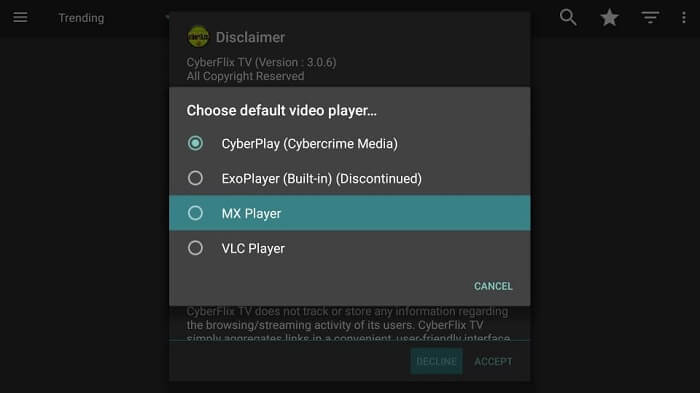This screenshot has width=700, height=393.
Task: Choose the MX Player radio button
Action: point(195,213)
